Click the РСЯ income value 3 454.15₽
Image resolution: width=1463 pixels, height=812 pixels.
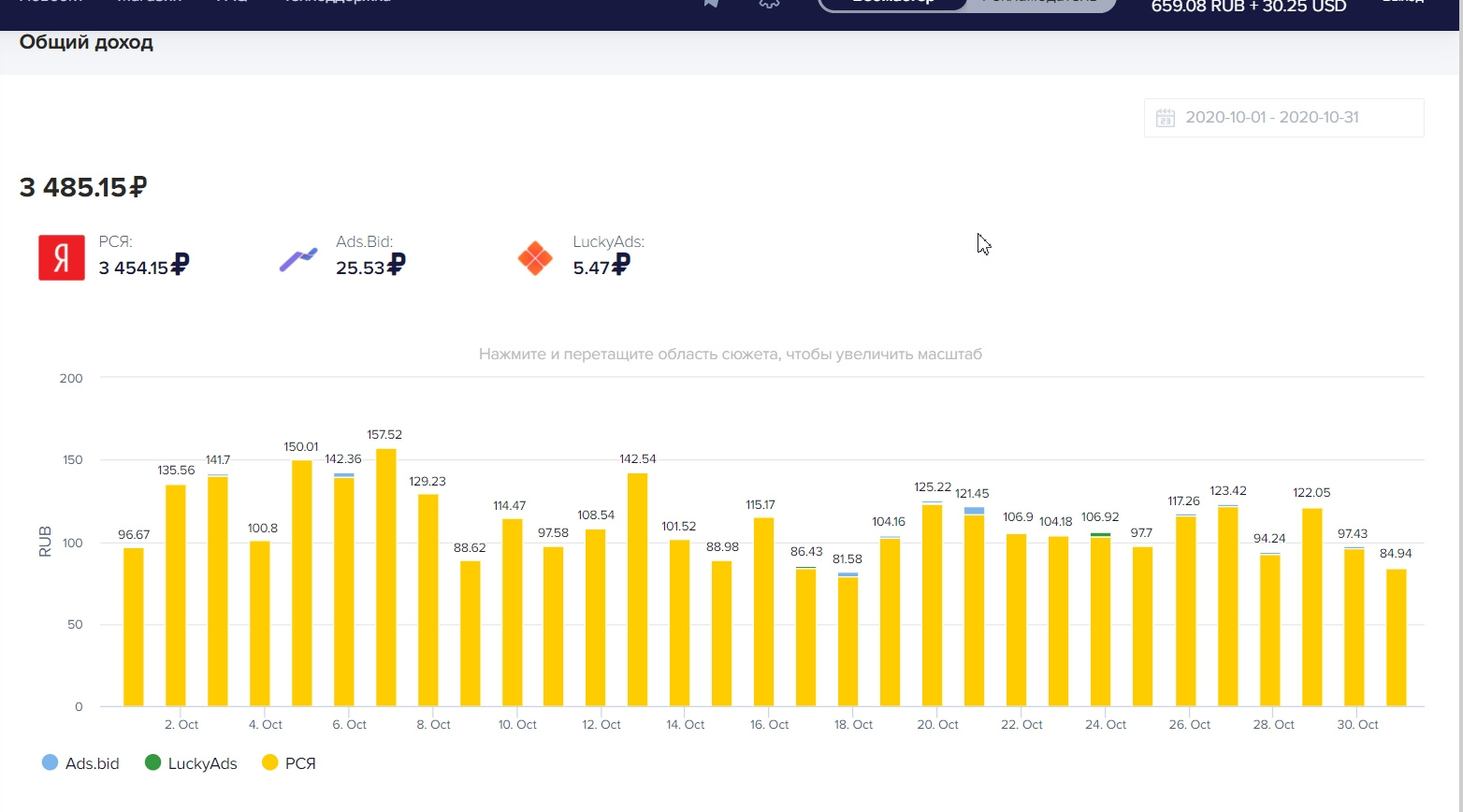point(144,268)
